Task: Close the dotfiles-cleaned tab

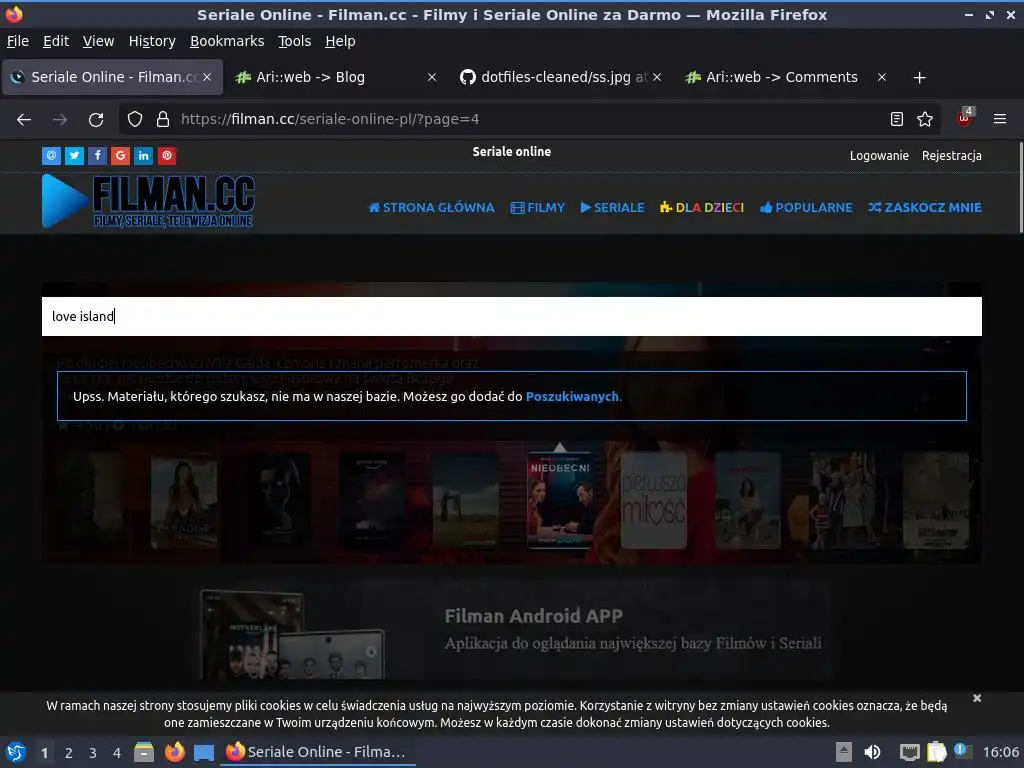Action: pos(657,77)
